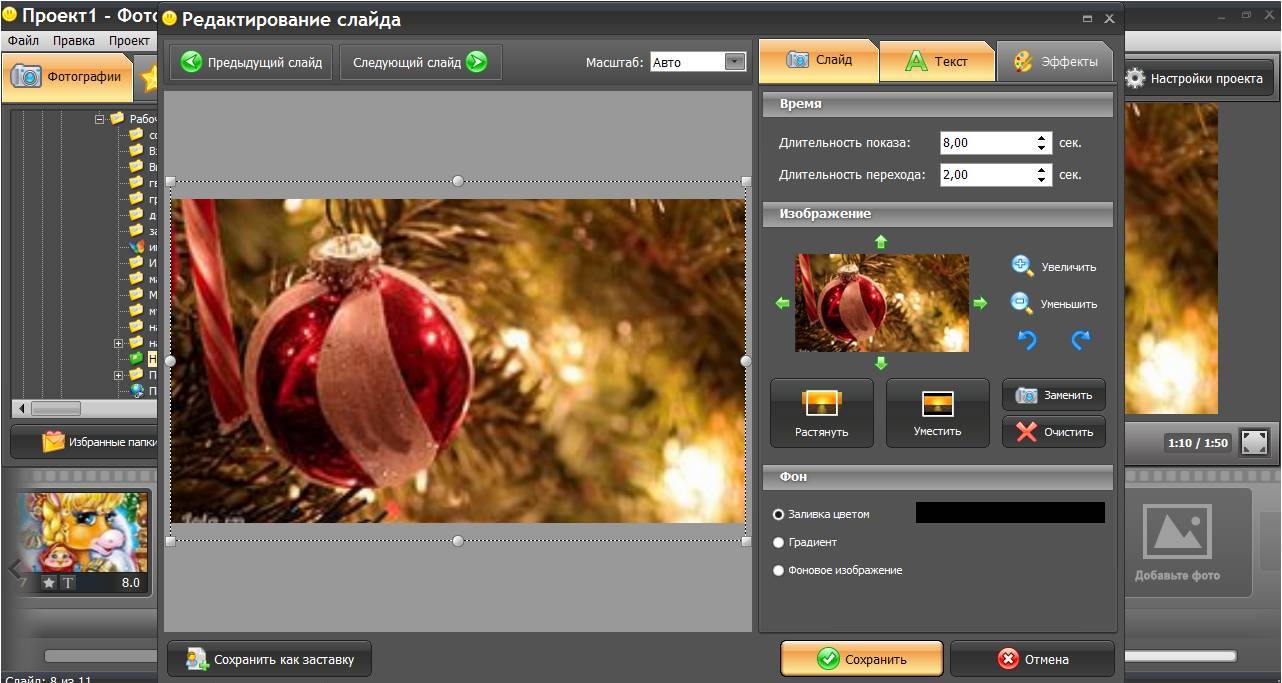1282x683 pixels.
Task: Open the Файл menu in the main window
Action: [24, 41]
